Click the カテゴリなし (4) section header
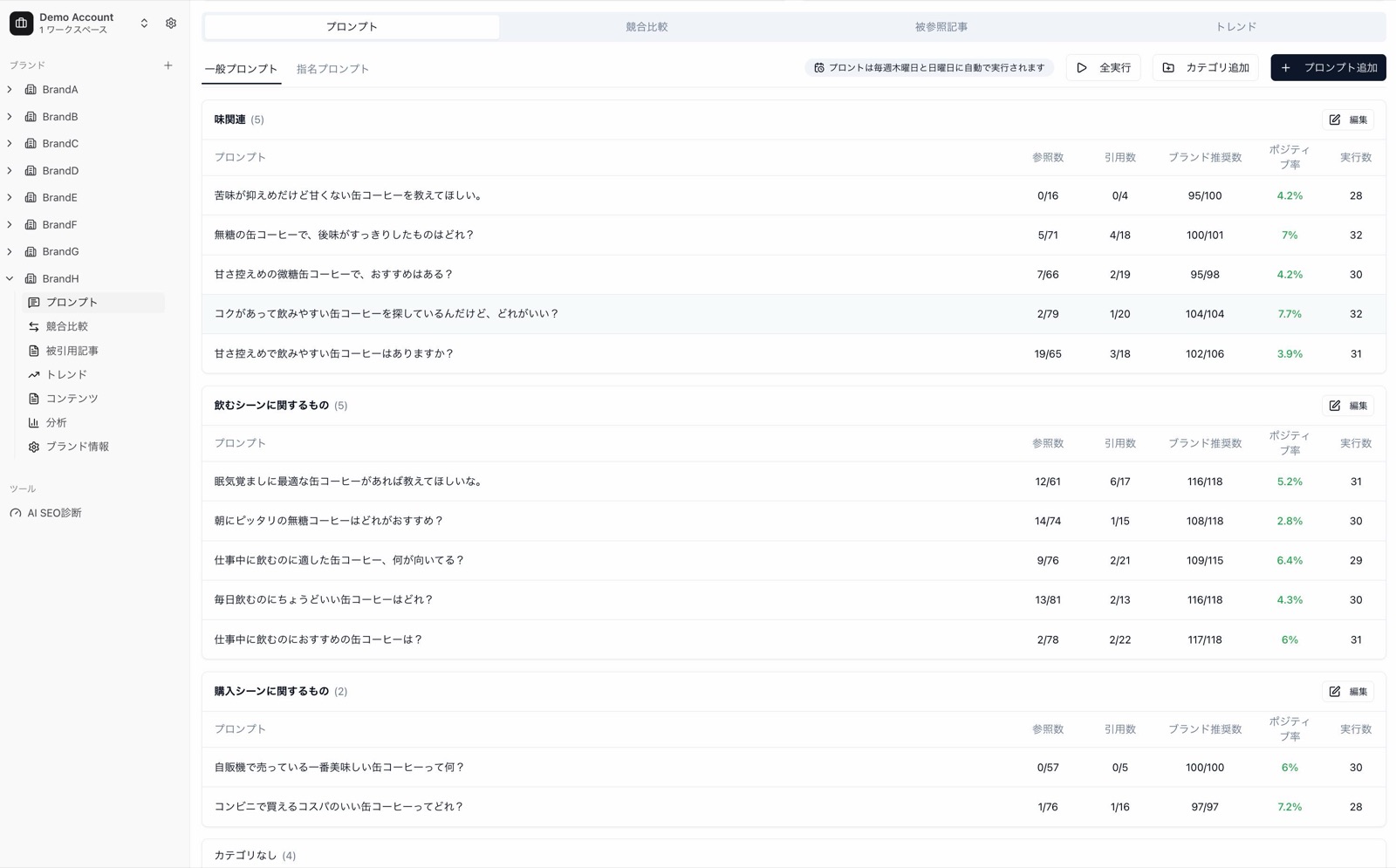The height and width of the screenshot is (868, 1396). tap(255, 856)
